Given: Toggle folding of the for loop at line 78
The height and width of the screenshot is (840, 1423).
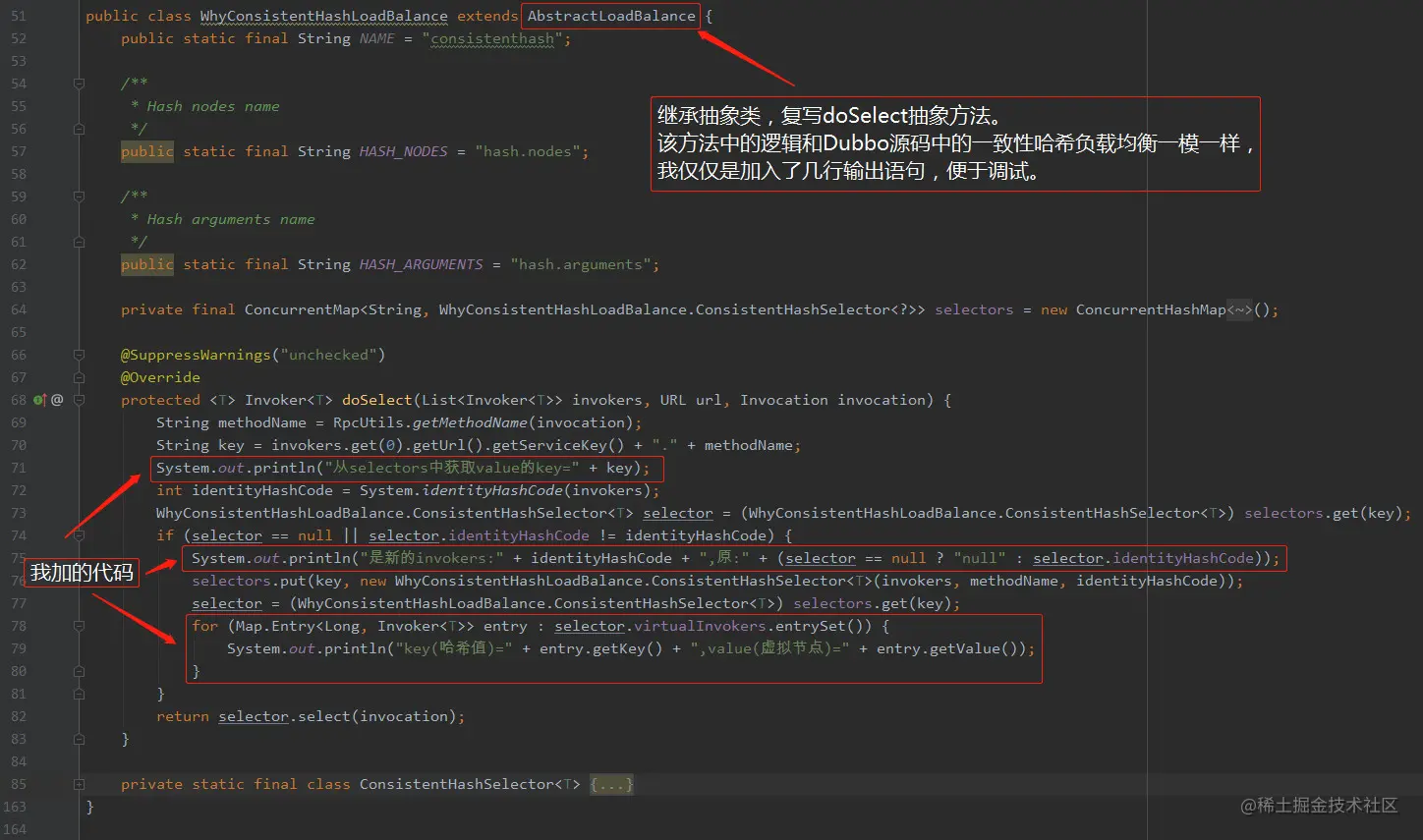Looking at the screenshot, I should [80, 626].
